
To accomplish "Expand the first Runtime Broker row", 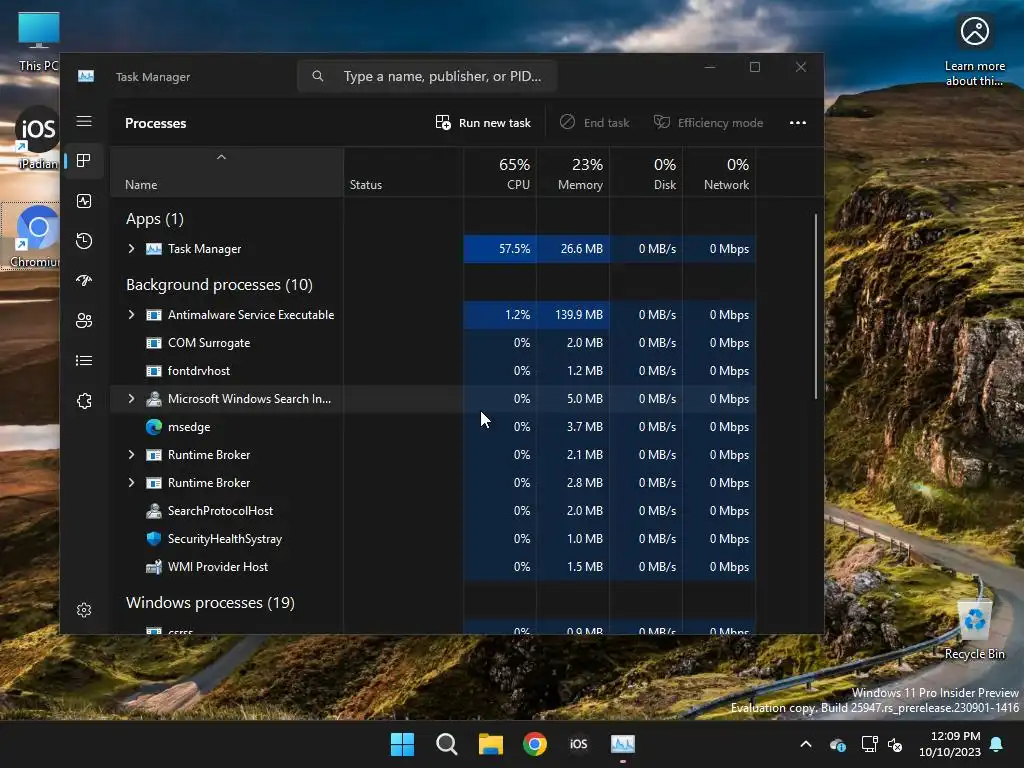I will point(131,455).
